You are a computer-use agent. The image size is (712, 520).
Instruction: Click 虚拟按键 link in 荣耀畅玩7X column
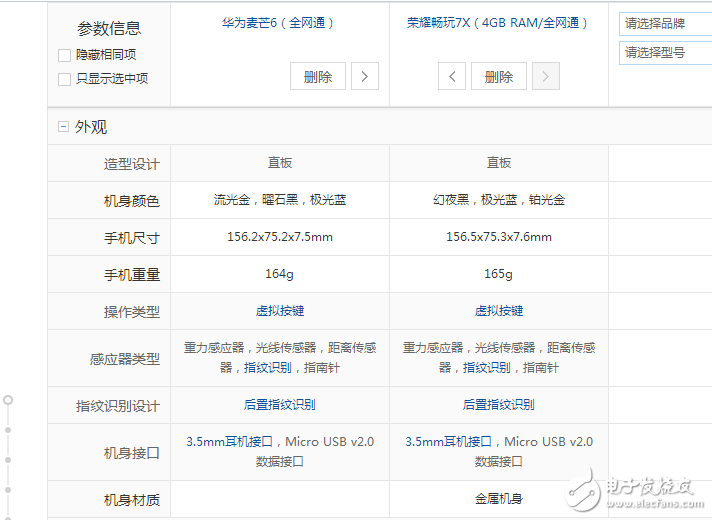point(498,311)
